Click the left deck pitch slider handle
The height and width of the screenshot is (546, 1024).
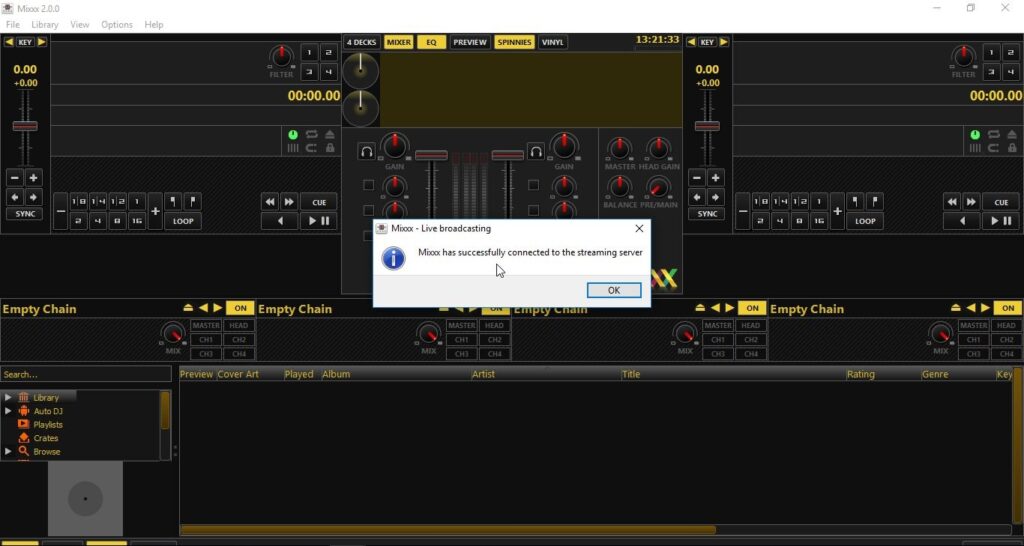tap(24, 126)
